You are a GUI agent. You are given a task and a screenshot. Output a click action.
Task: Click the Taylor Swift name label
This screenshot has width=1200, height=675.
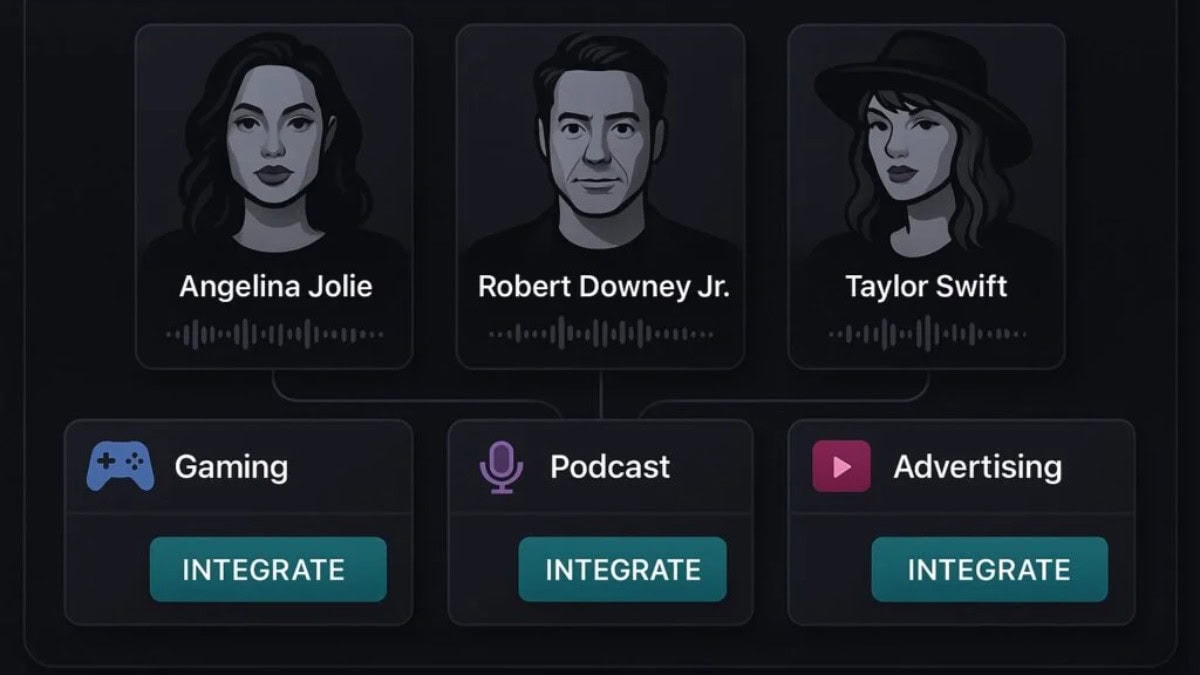coord(926,287)
